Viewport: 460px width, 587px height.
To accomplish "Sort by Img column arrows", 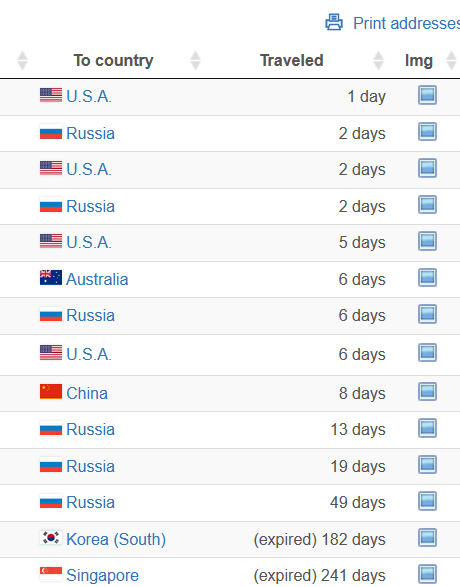I will 451,60.
